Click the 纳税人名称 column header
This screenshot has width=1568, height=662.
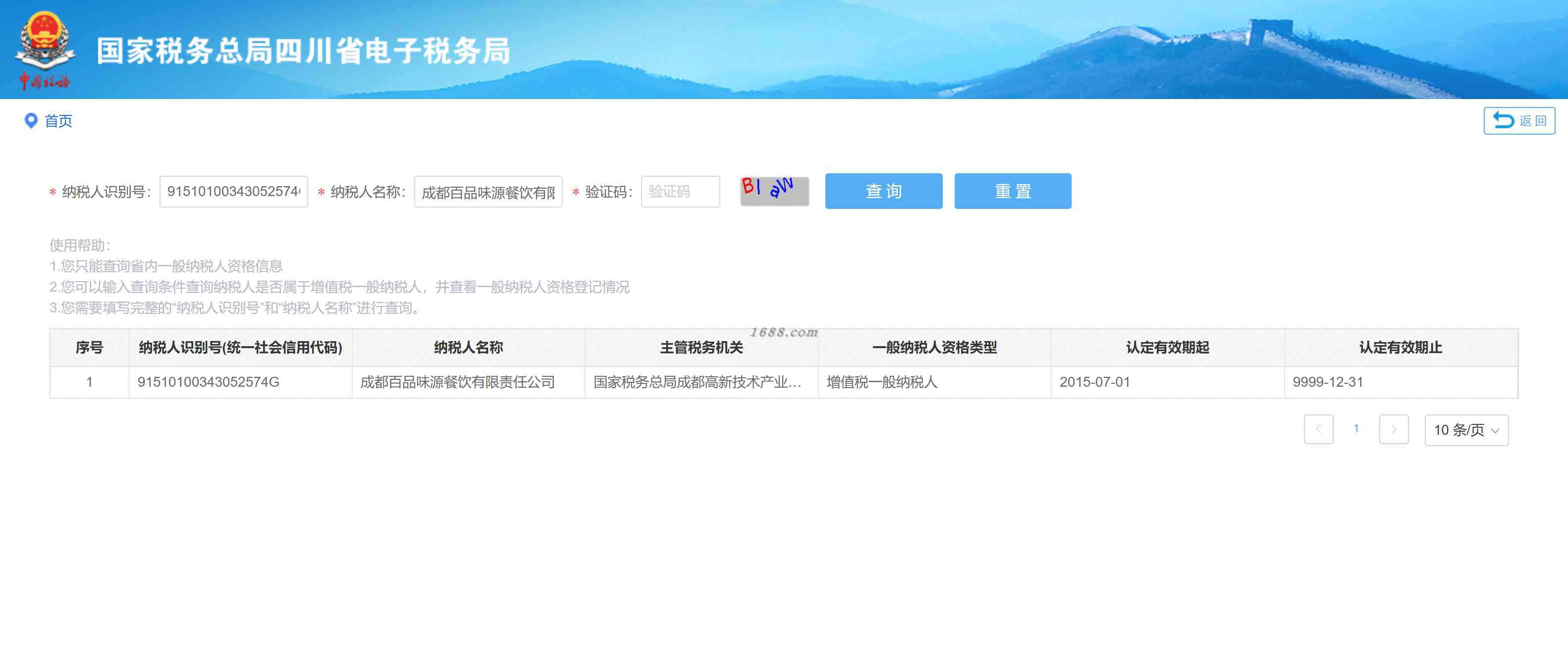tap(468, 348)
